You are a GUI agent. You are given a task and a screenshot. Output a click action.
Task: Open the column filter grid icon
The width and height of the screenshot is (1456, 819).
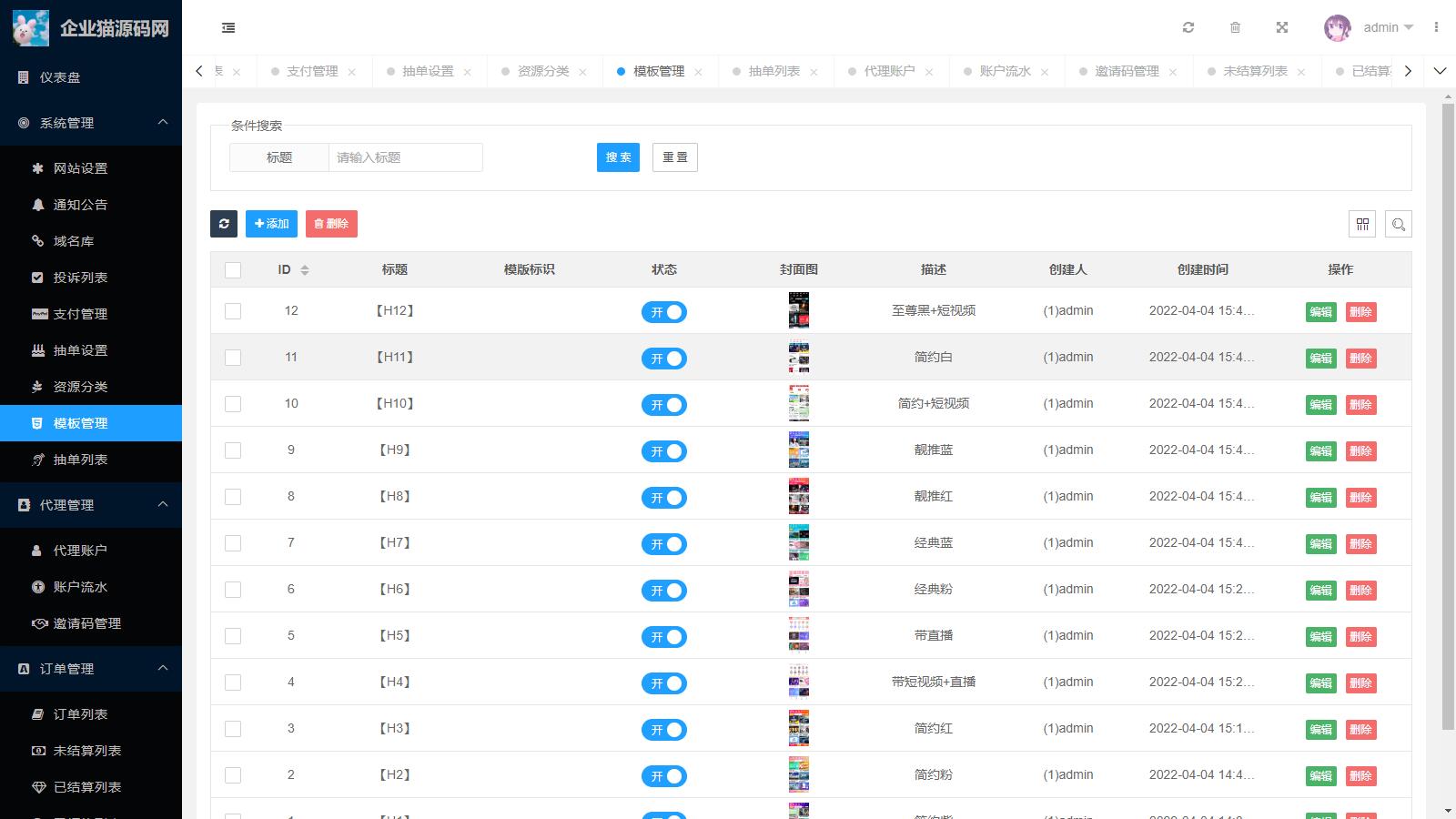coord(1362,224)
